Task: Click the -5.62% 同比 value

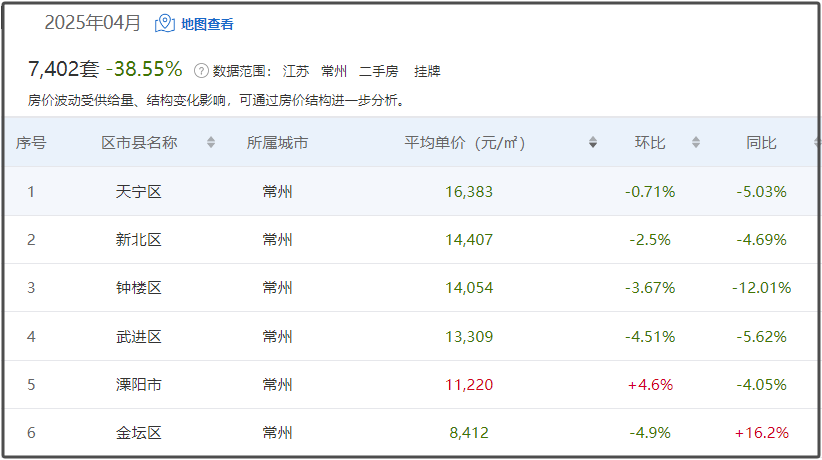Action: click(761, 337)
